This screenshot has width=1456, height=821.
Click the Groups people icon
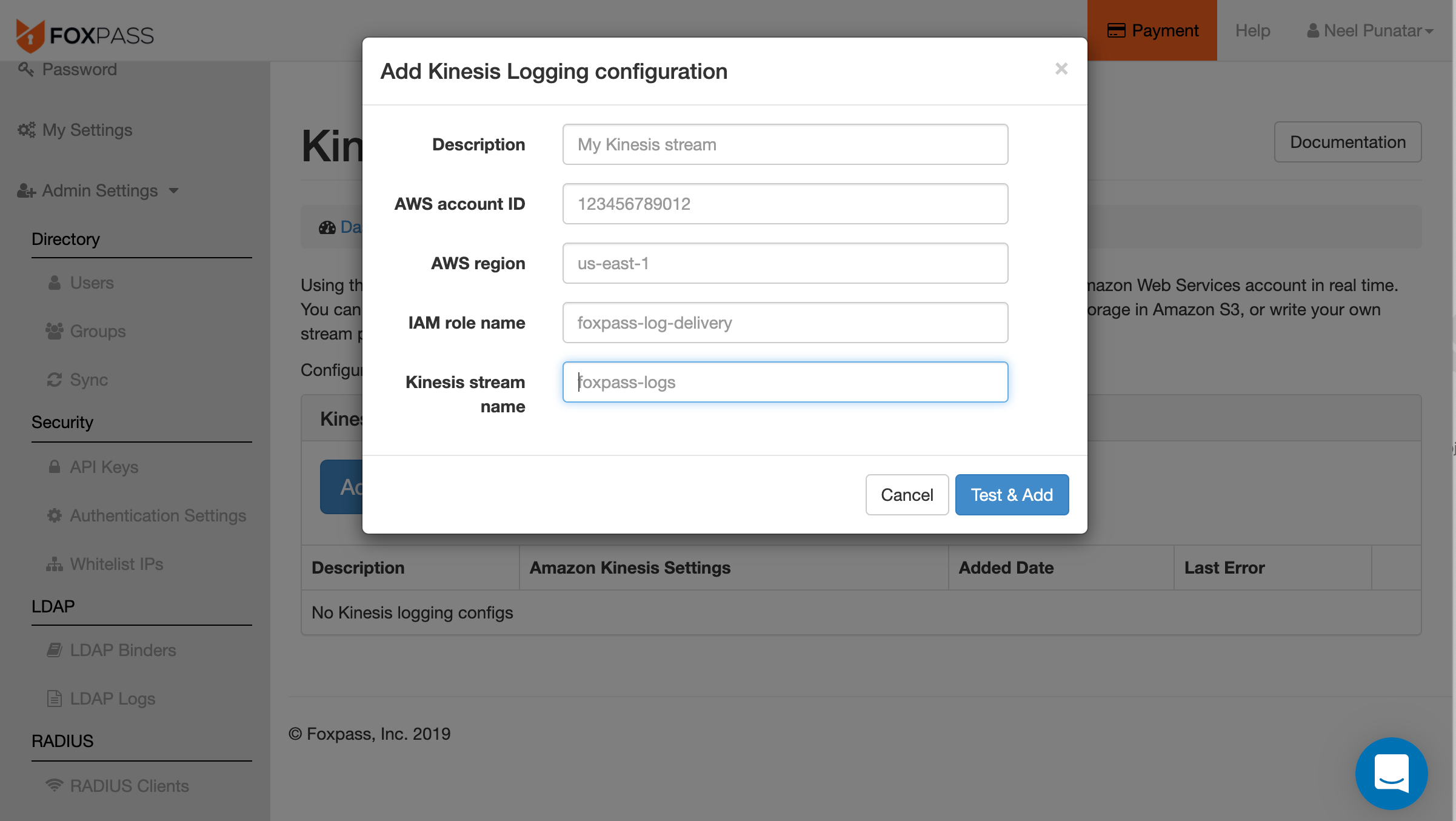[x=55, y=331]
